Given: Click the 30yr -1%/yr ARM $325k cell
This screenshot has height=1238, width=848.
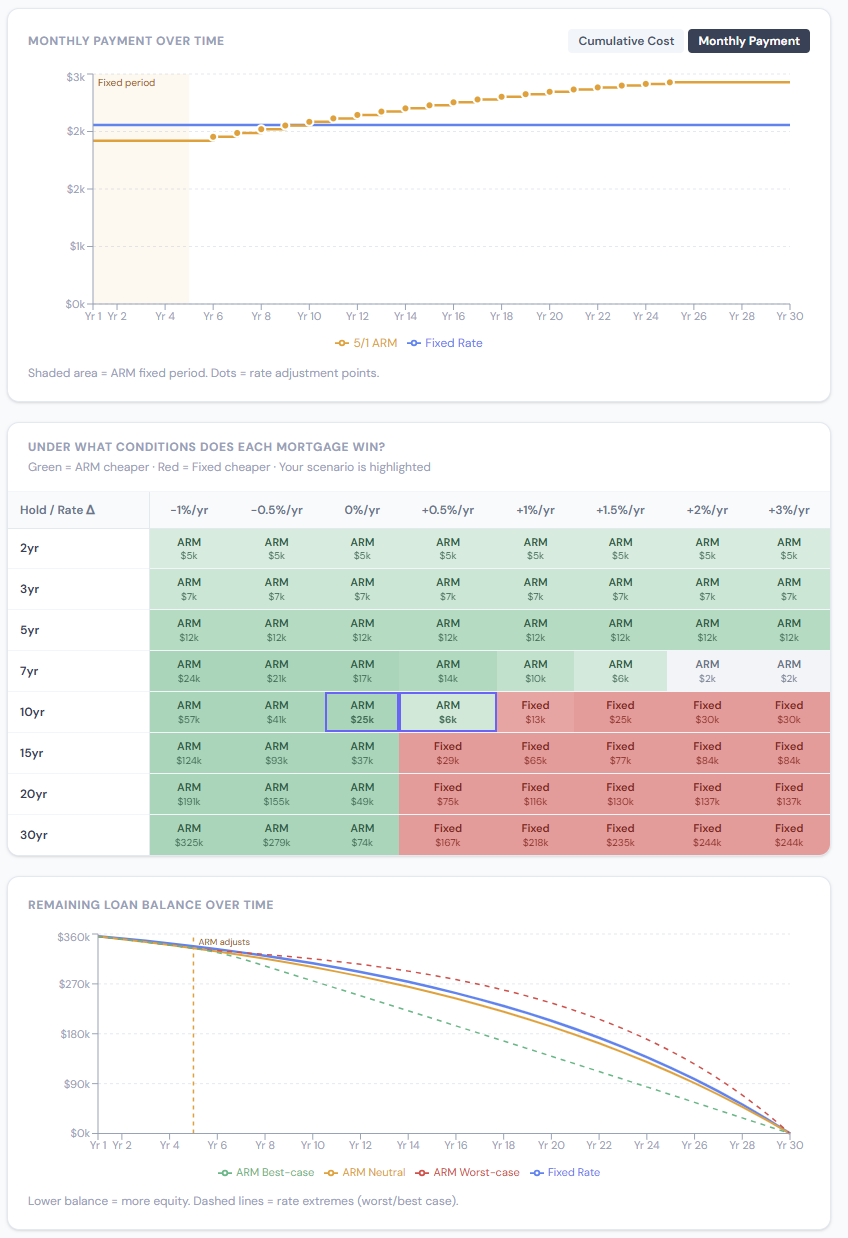Looking at the screenshot, I should pos(191,835).
